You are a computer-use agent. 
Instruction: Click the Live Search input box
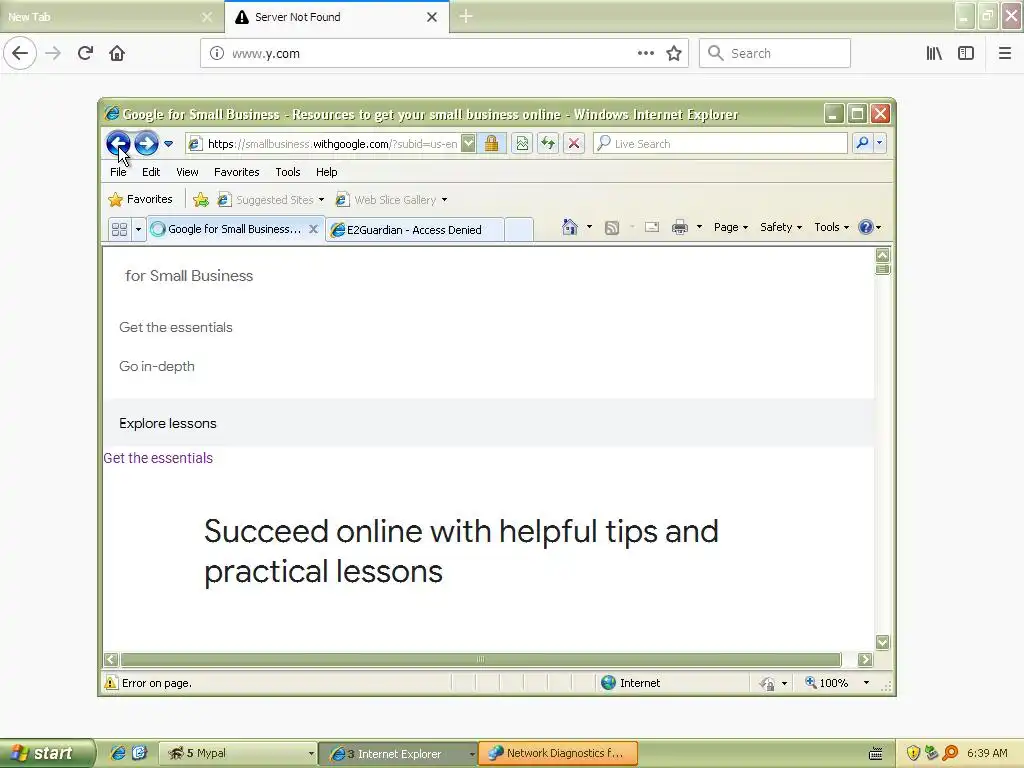pyautogui.click(x=720, y=143)
